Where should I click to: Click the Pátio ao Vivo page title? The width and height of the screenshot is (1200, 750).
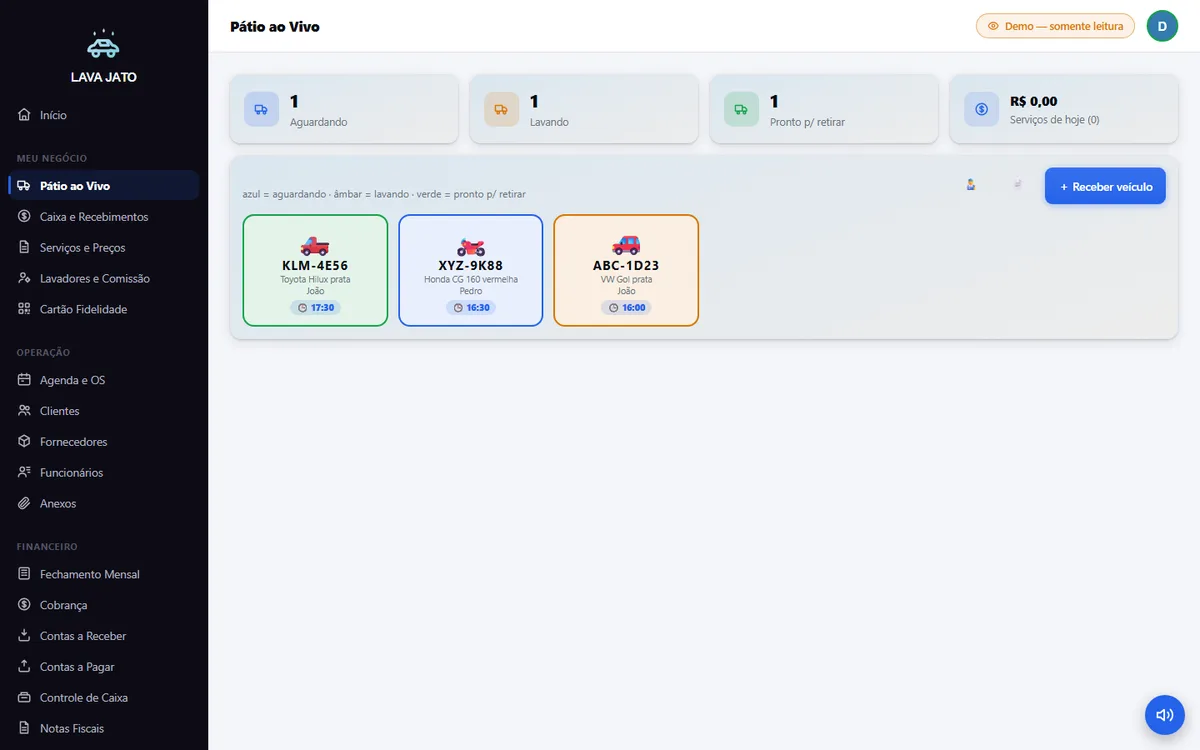275,27
